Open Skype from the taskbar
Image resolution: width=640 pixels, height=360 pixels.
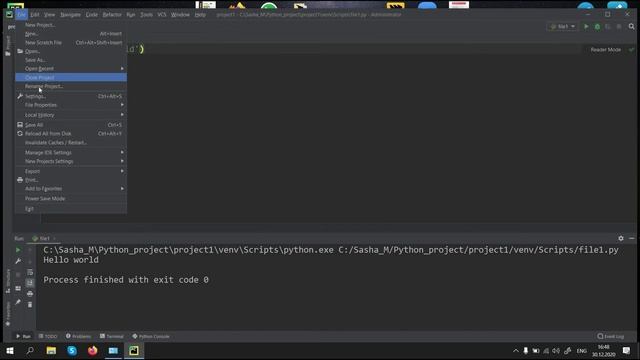[72, 351]
